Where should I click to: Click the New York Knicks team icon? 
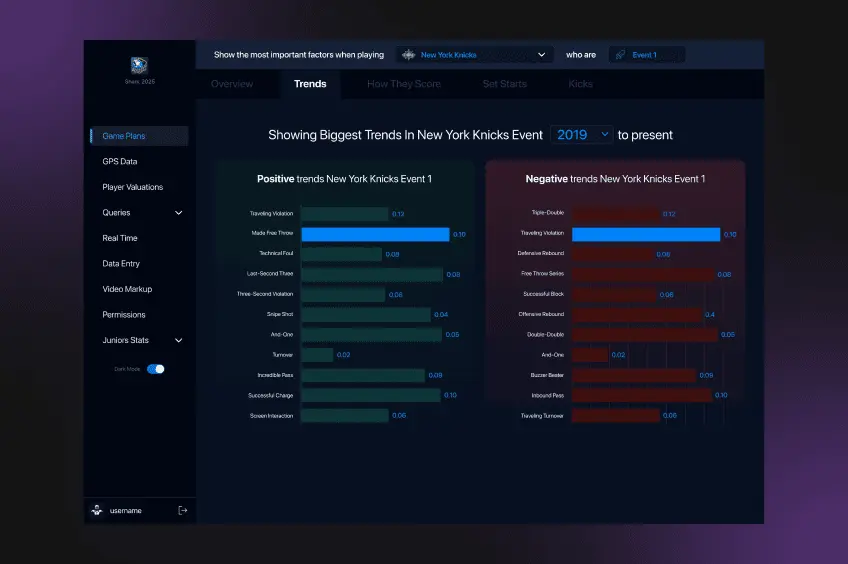pos(408,55)
